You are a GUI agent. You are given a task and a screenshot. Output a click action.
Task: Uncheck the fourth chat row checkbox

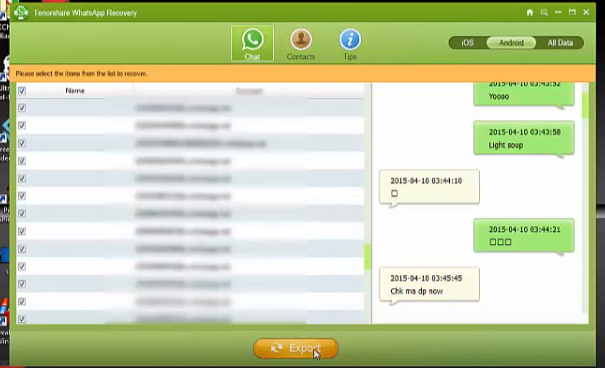[x=22, y=161]
